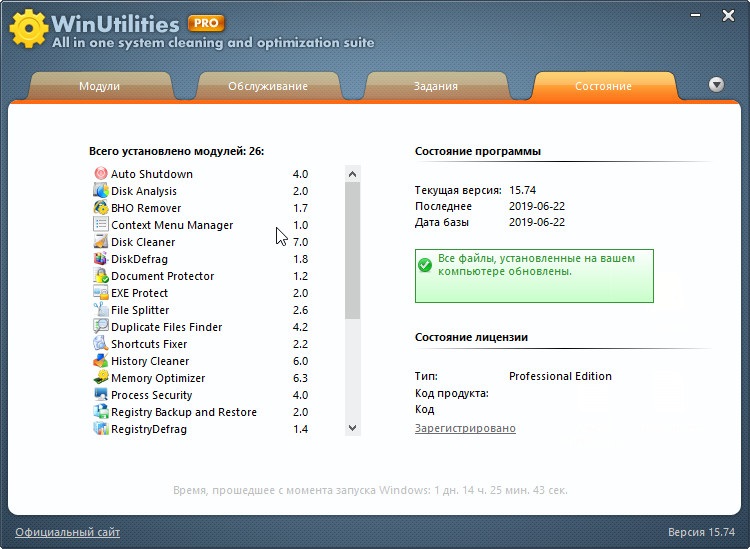
Task: Minimize the WinUtilities window
Action: [695, 16]
